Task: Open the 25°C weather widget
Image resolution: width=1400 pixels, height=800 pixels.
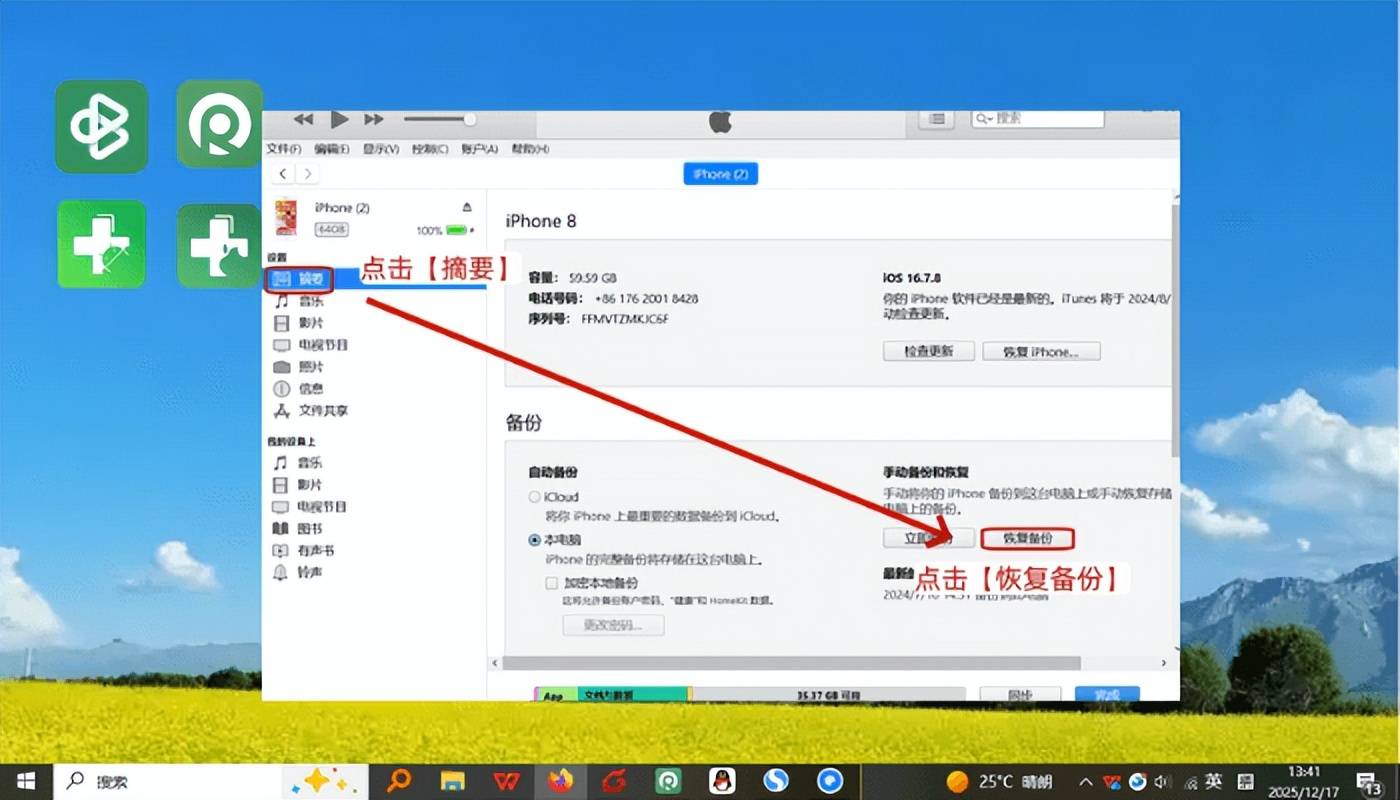Action: (x=1000, y=782)
